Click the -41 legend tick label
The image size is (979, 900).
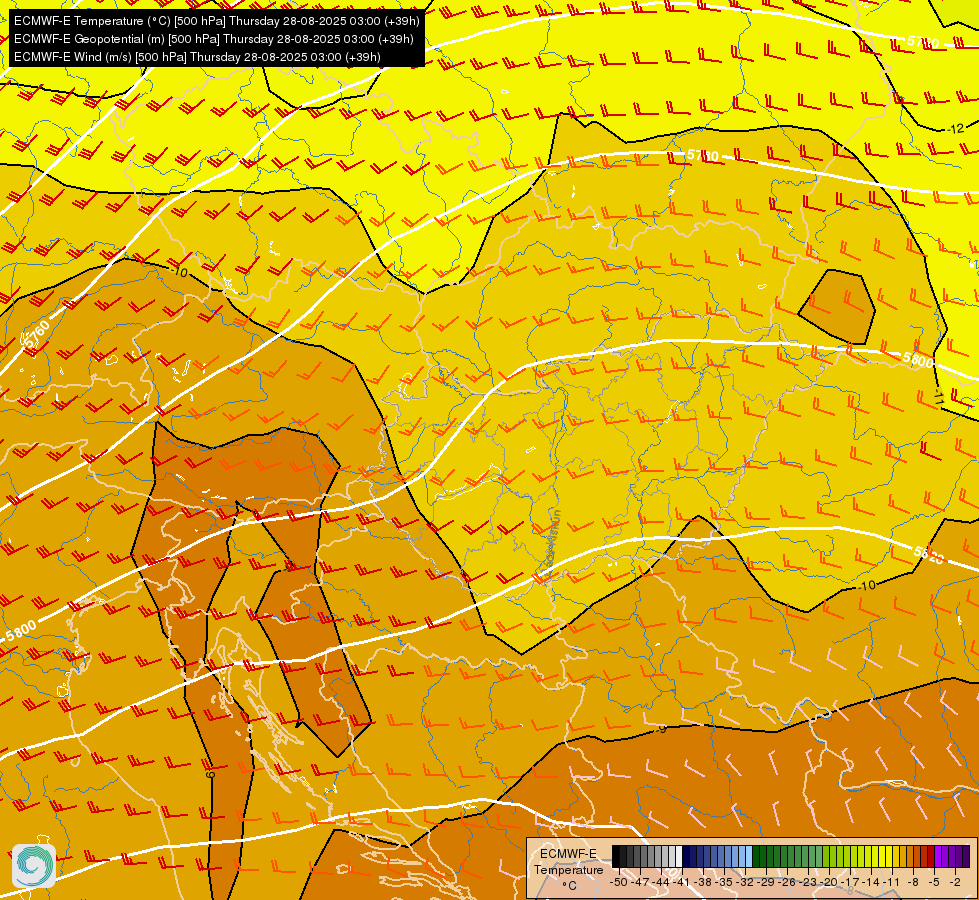coord(681,883)
